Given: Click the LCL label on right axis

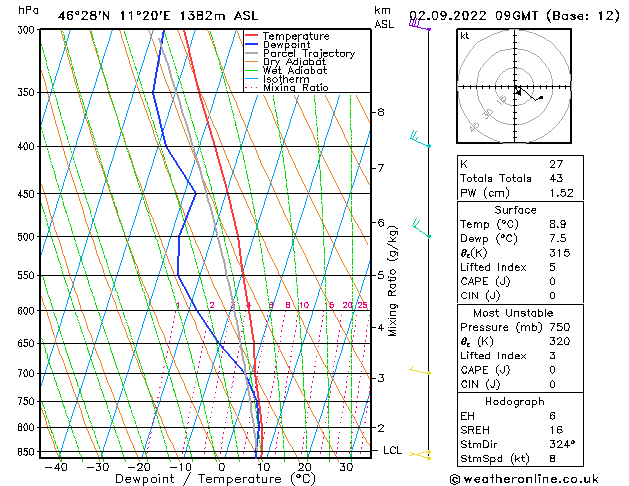Looking at the screenshot, I should pyautogui.click(x=393, y=450).
